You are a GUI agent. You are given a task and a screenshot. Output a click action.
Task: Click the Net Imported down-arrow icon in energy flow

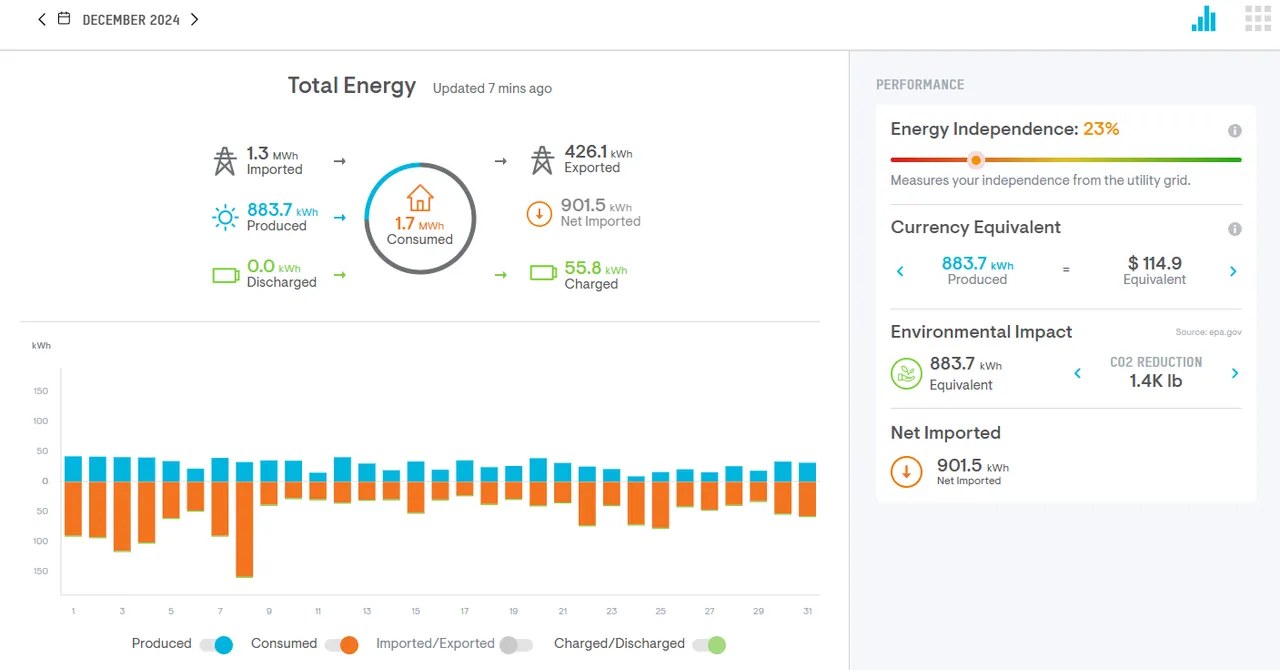pos(539,213)
